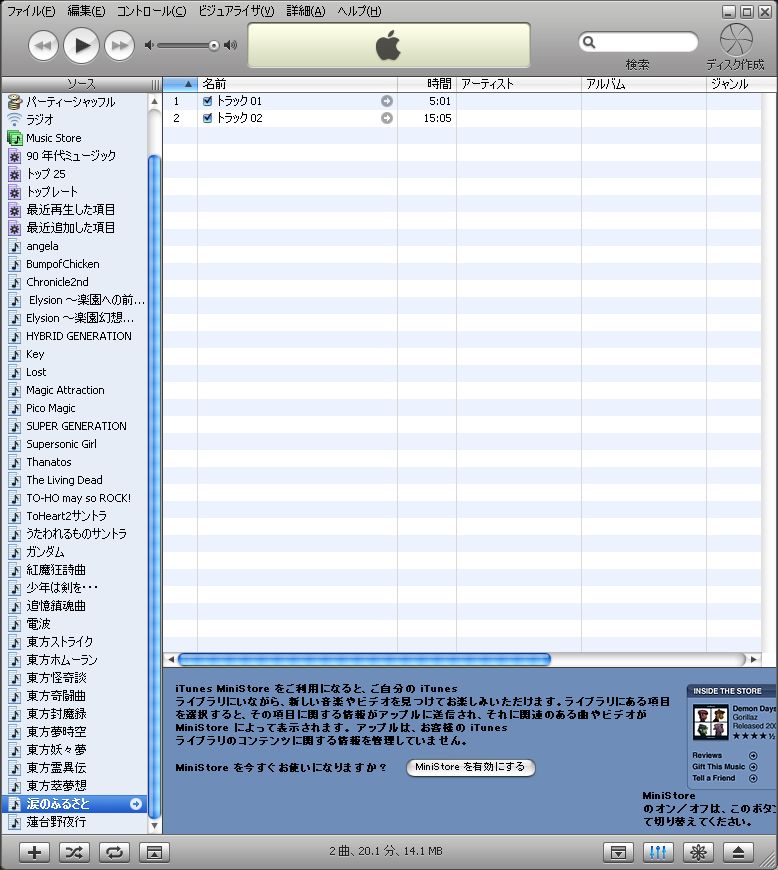Click the arrow icon beside トラック 01
Image resolution: width=778 pixels, height=870 pixels.
(387, 101)
